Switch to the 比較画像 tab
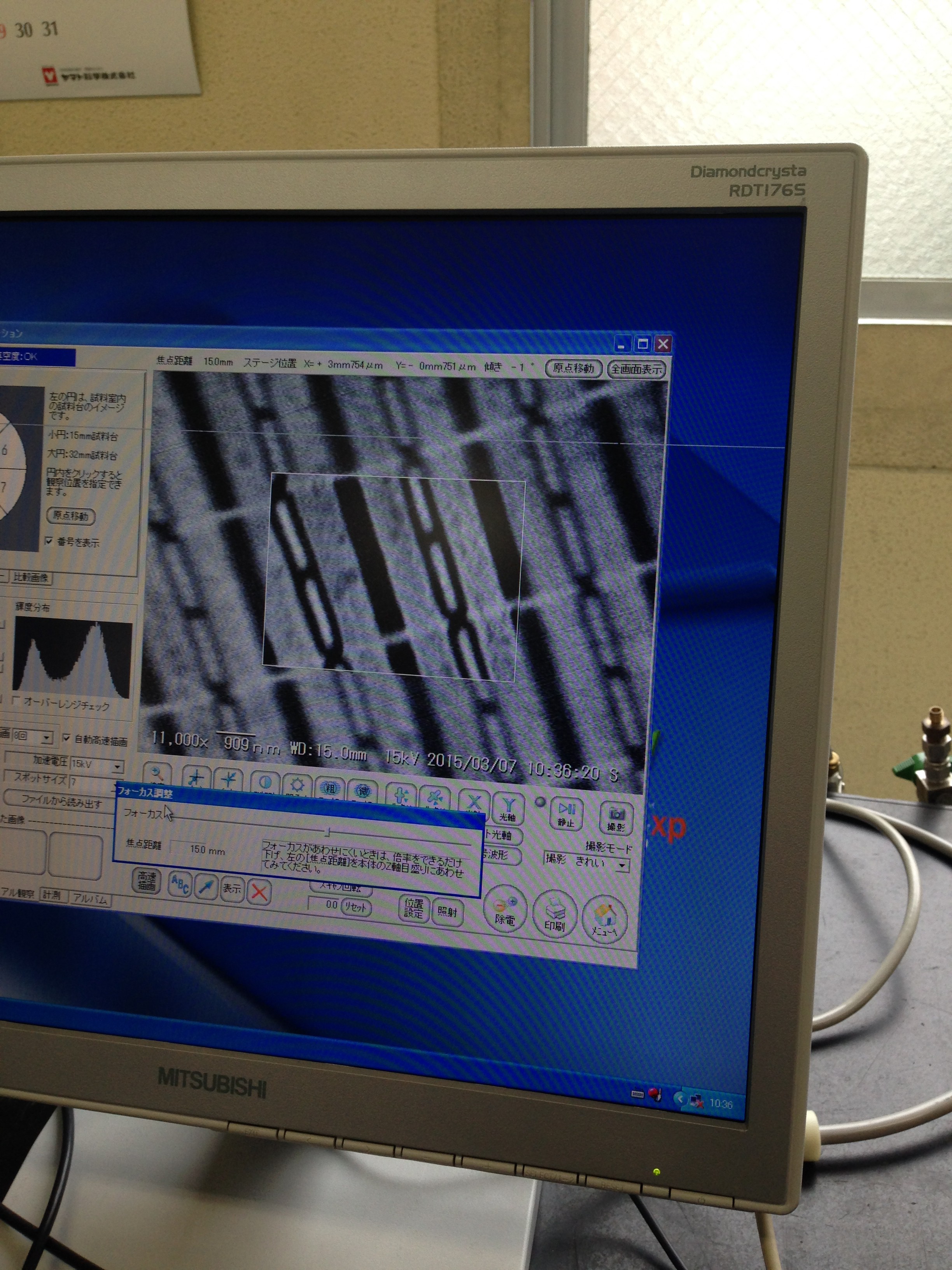 point(31,577)
